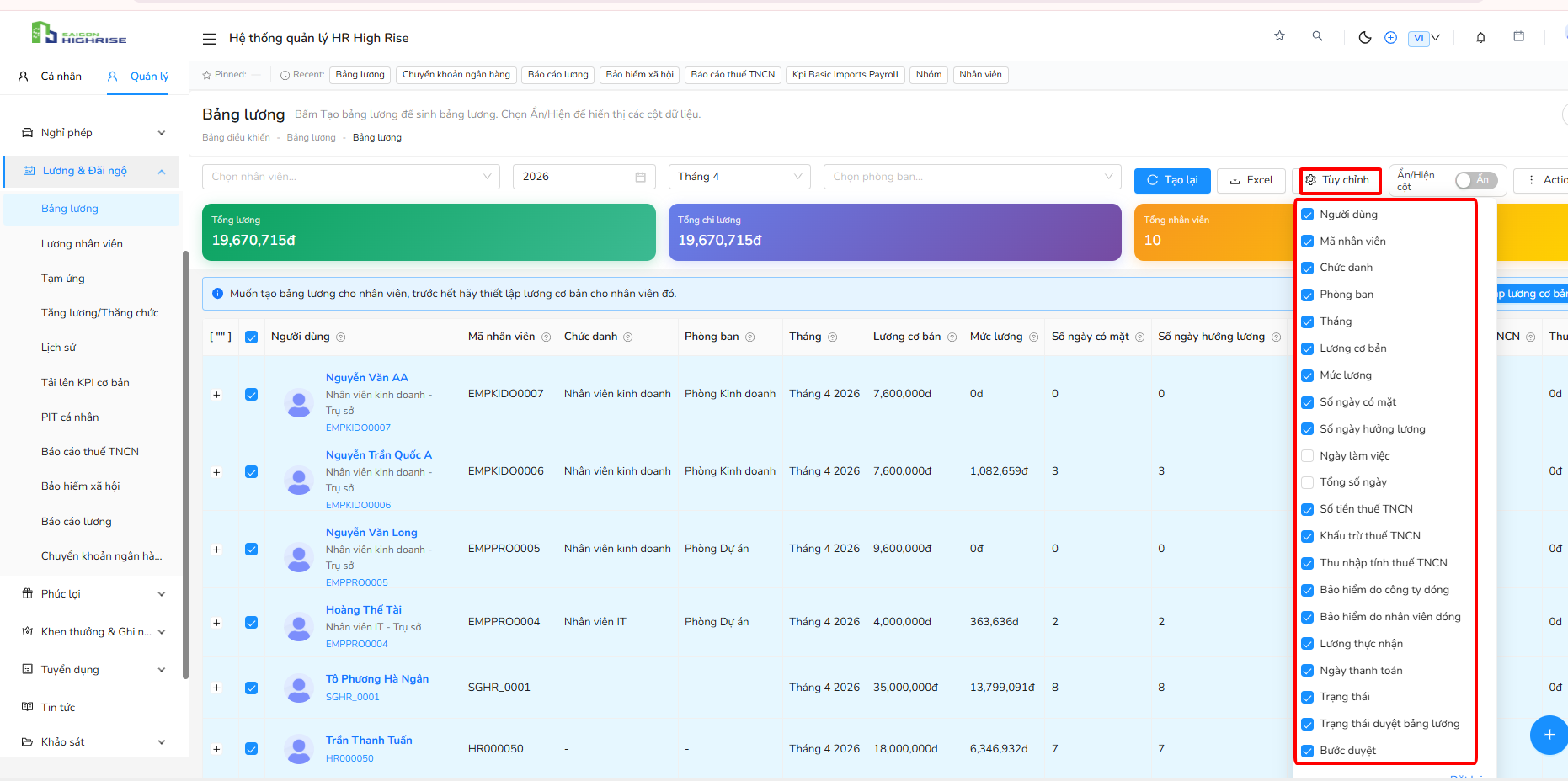Switch to dark mode moon icon
This screenshot has width=1568, height=781.
click(1365, 38)
